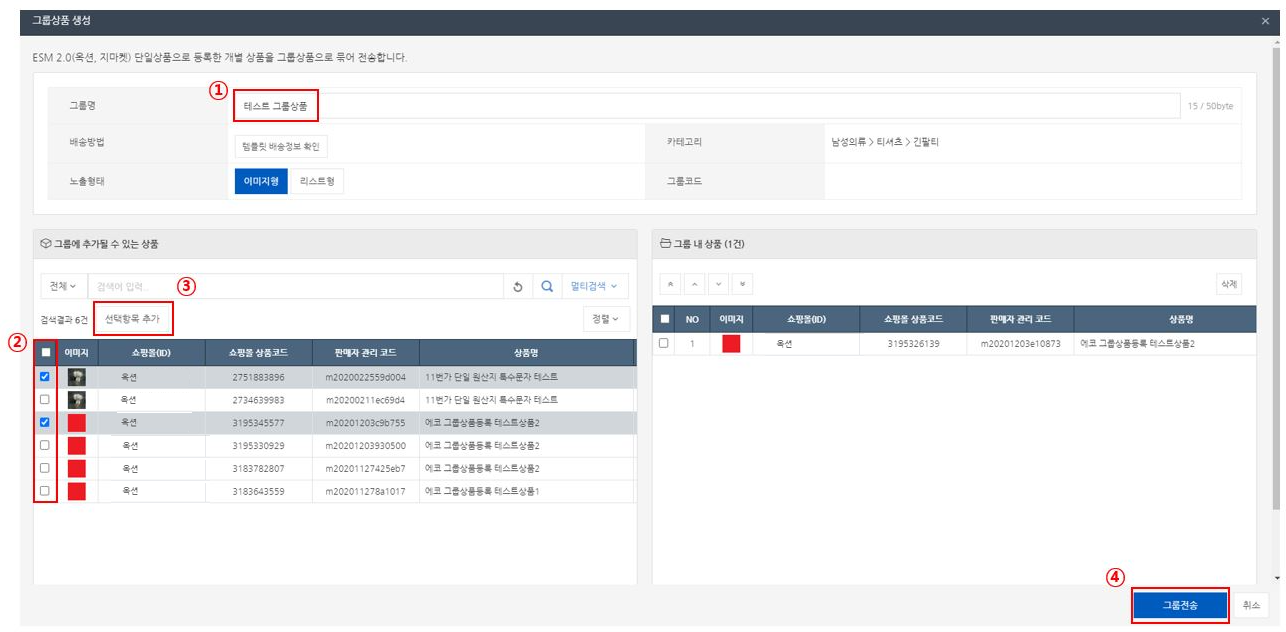Move item to top with double-up arrow
The height and width of the screenshot is (632, 1286).
point(671,285)
